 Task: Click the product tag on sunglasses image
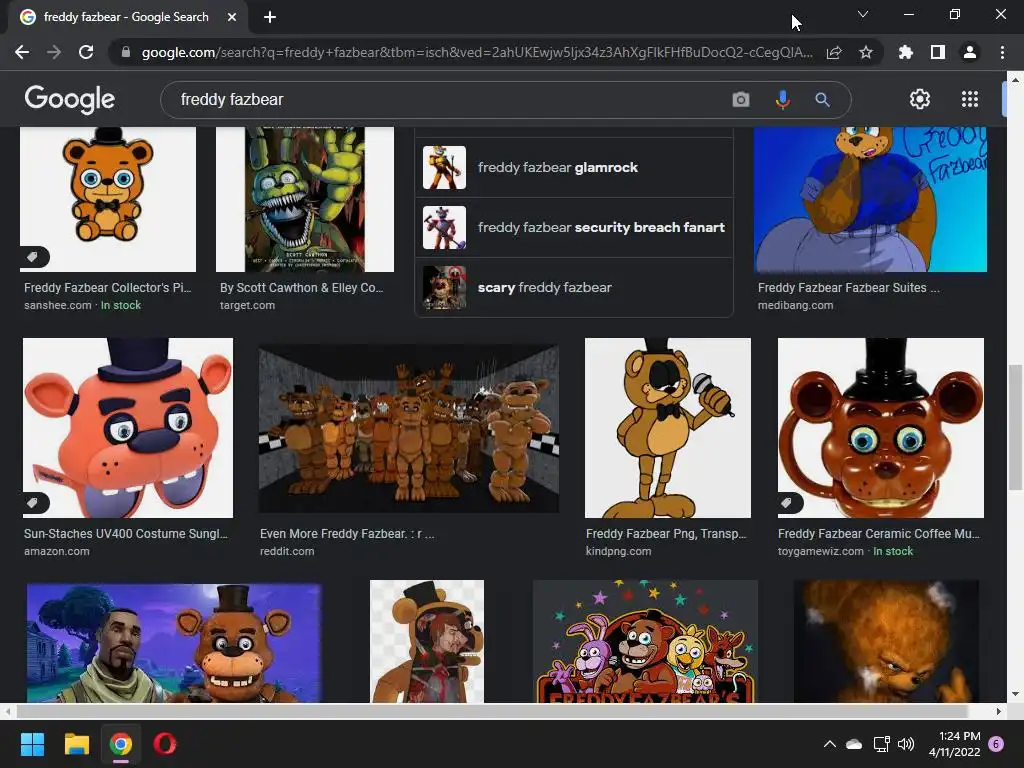pyautogui.click(x=34, y=502)
